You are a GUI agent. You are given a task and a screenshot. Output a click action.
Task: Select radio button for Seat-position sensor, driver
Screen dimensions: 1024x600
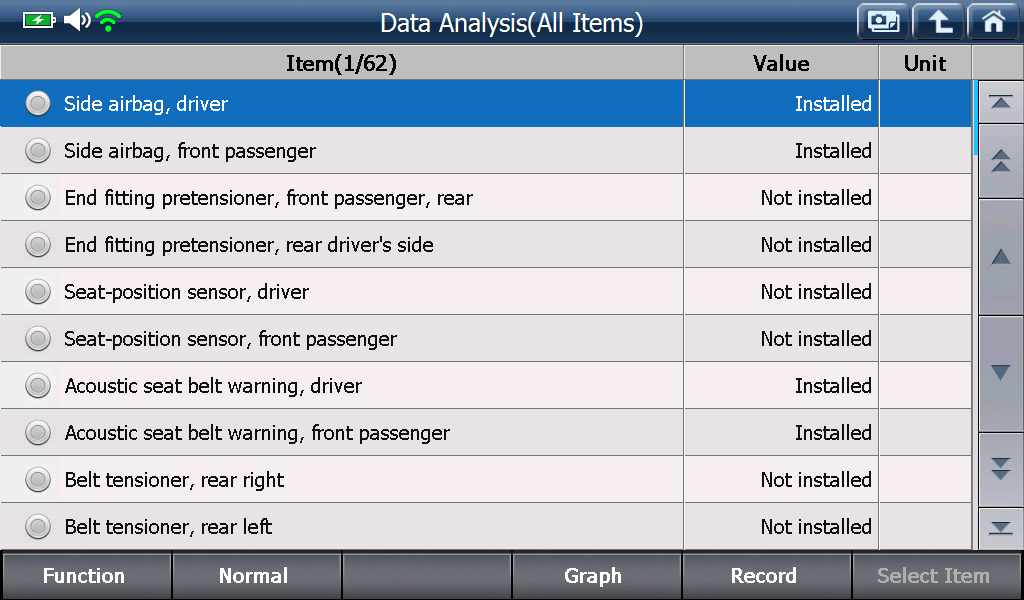(x=38, y=292)
